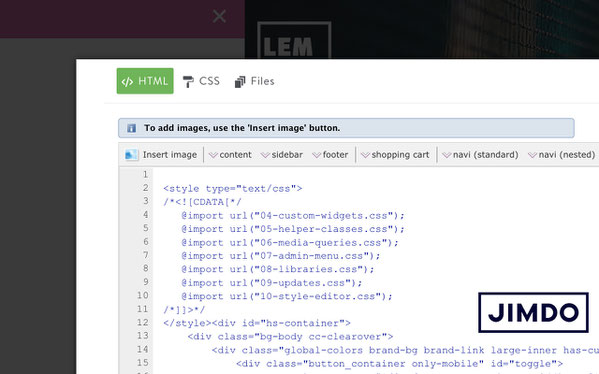Viewport: 599px width, 374px height.
Task: Insert the shopping cart placeholder
Action: (x=395, y=155)
